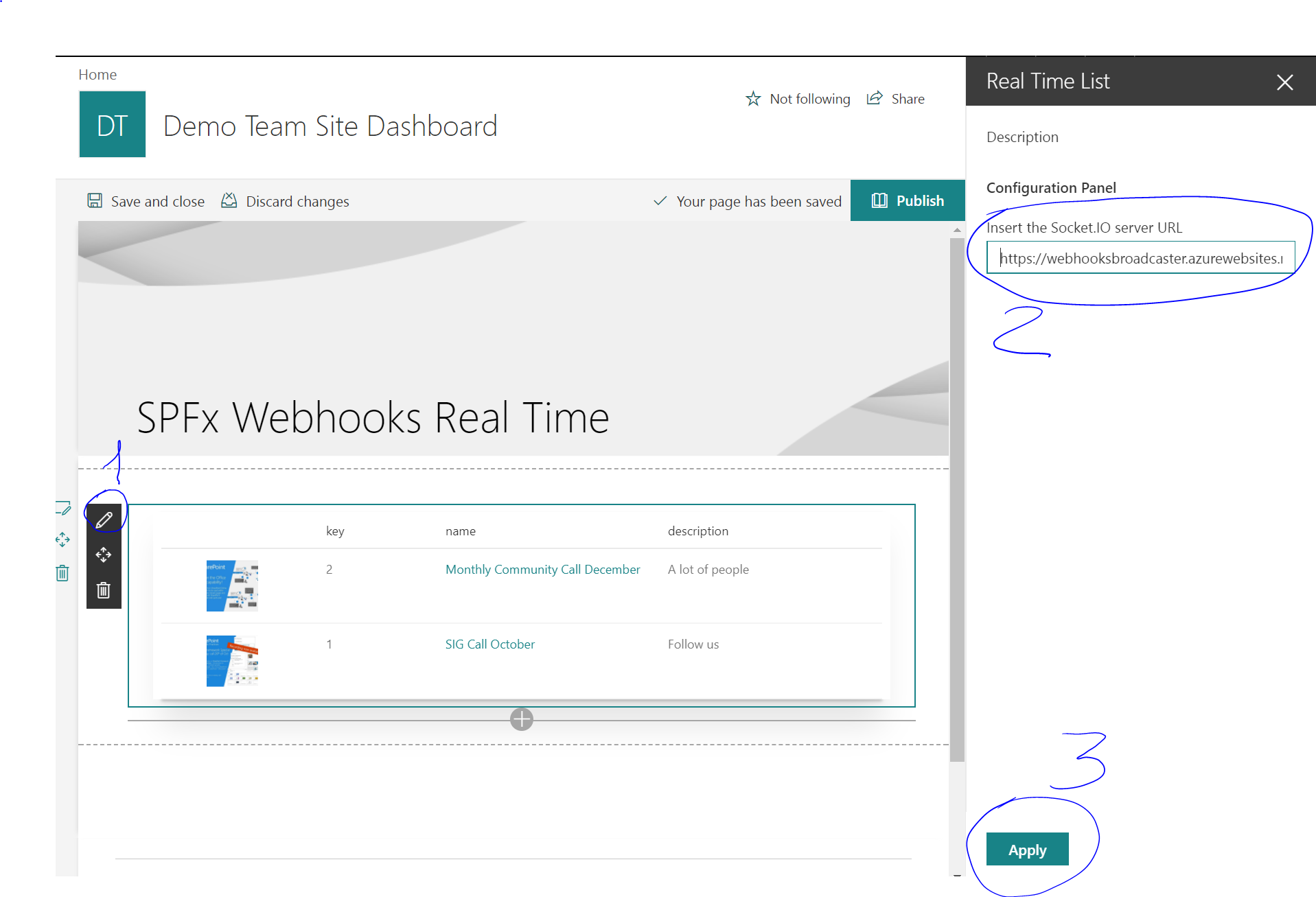Delete the web part with trash icon

pyautogui.click(x=104, y=590)
